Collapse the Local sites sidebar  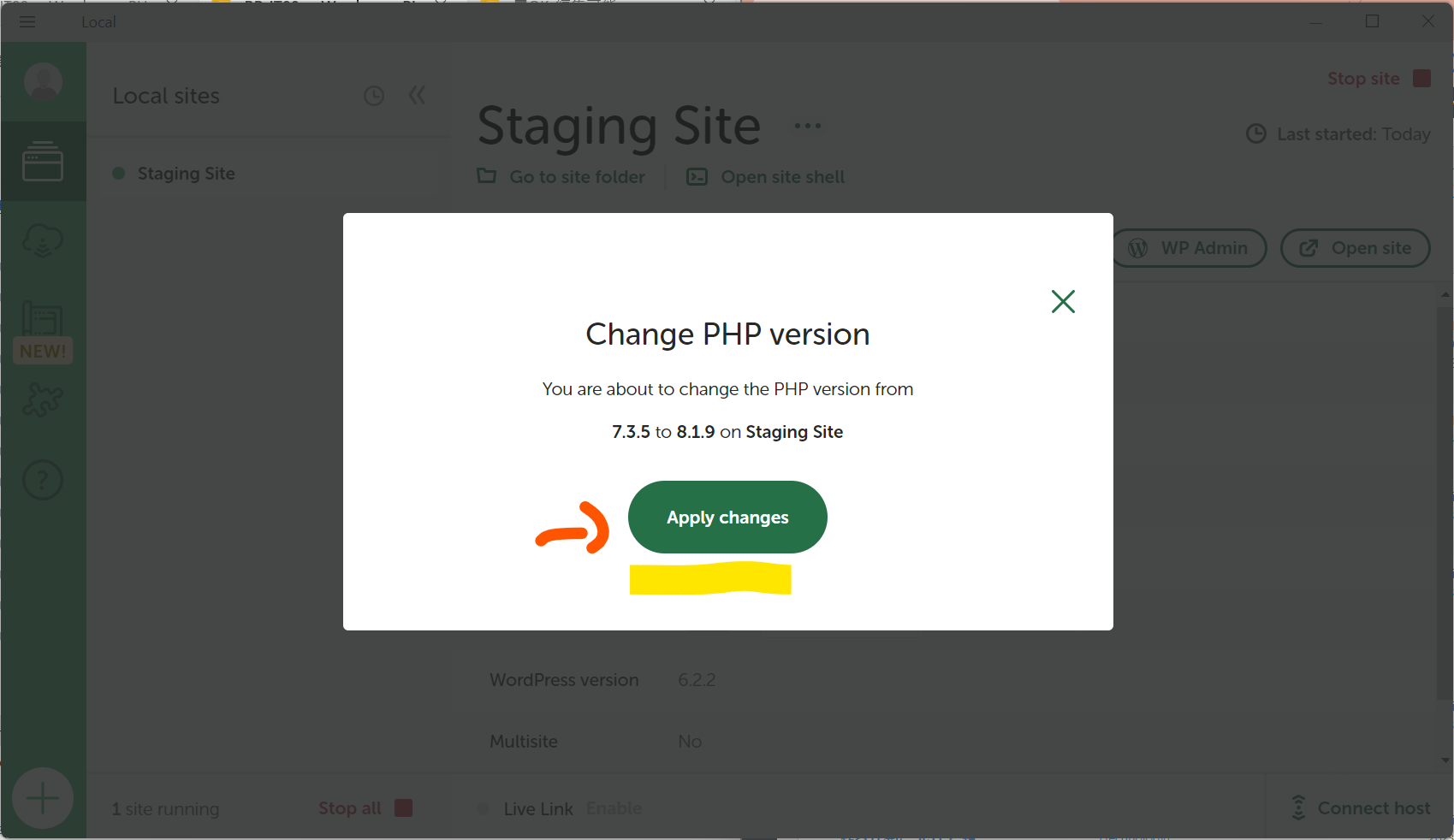(x=417, y=95)
